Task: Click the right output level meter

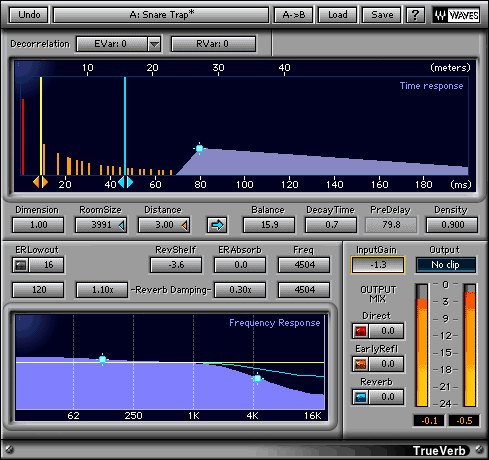Action: click(470, 345)
